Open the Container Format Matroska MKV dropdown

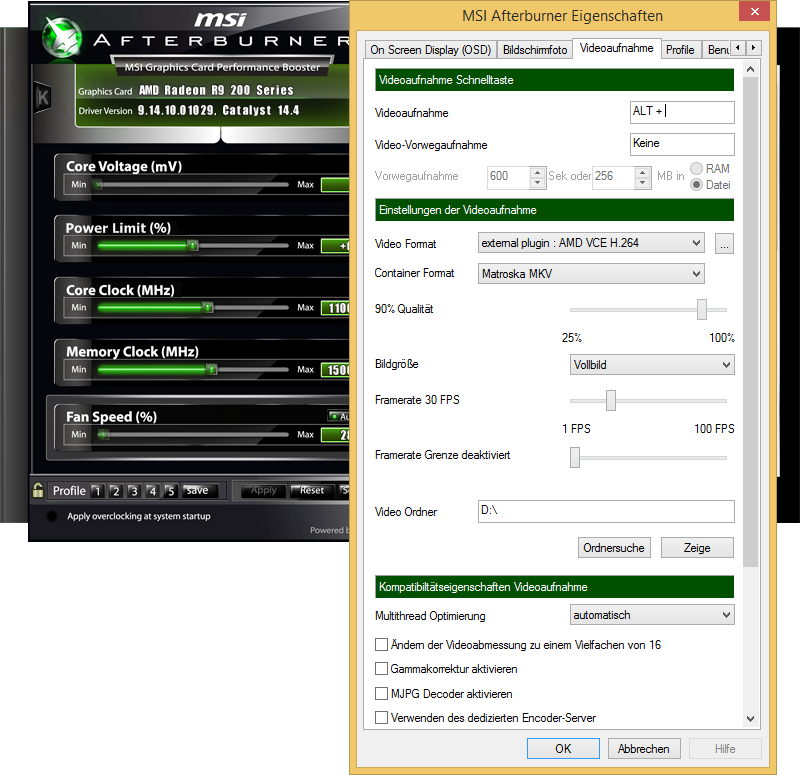(x=591, y=273)
